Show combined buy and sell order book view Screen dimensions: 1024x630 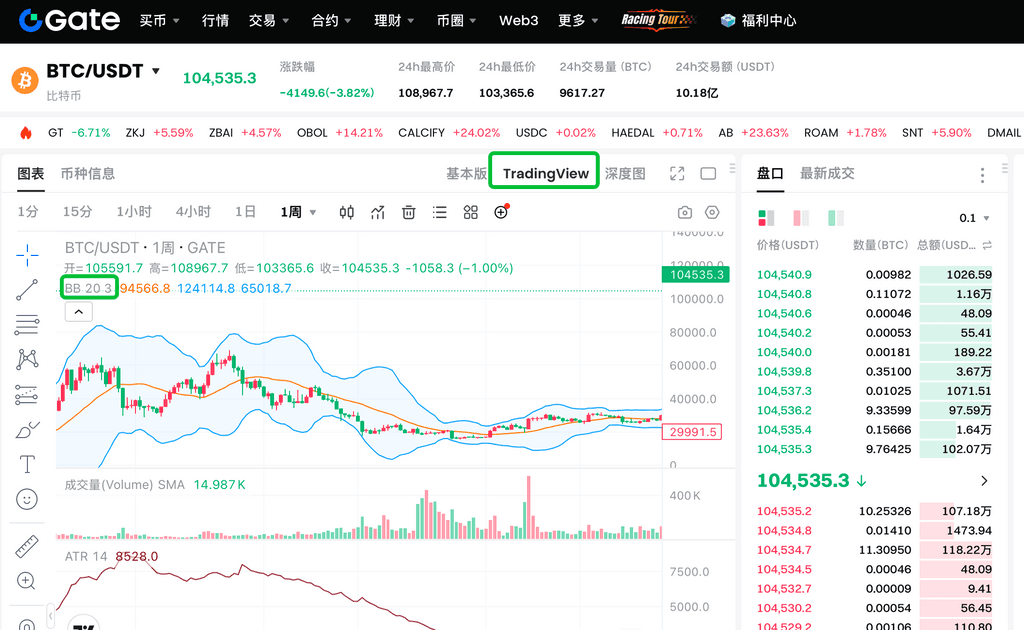[x=767, y=218]
